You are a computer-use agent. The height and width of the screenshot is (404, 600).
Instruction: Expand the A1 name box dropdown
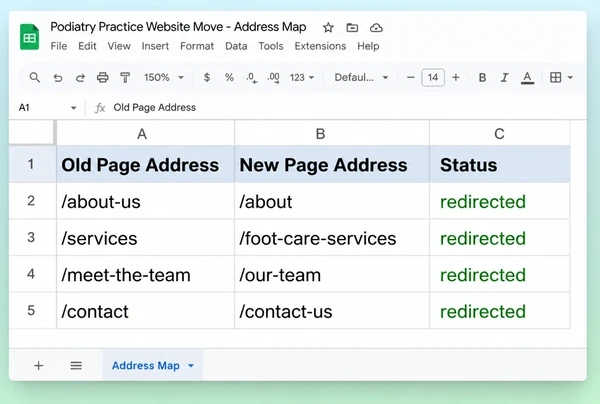[x=73, y=108]
